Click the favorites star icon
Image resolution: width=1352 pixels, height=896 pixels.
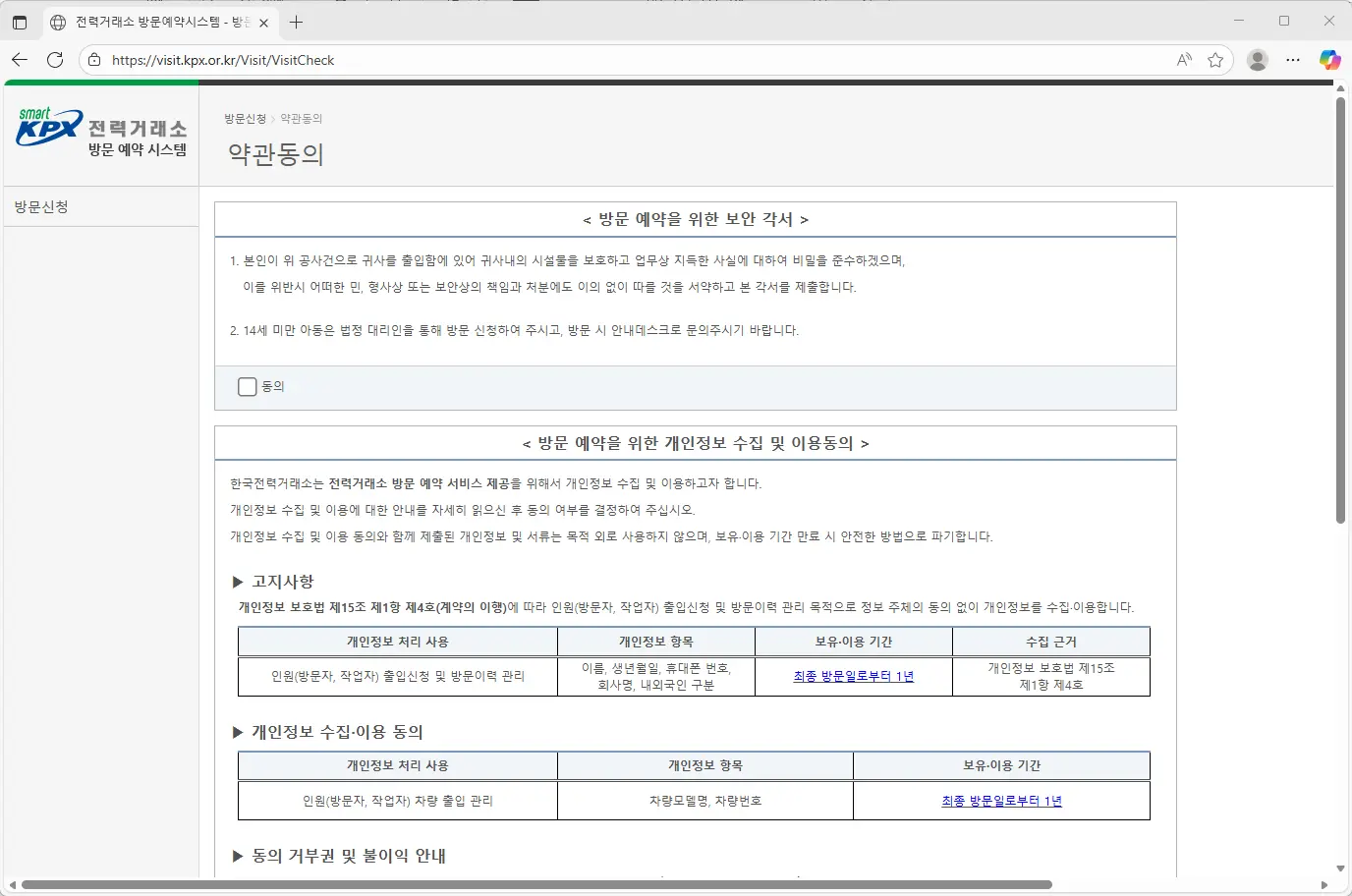pos(1216,59)
